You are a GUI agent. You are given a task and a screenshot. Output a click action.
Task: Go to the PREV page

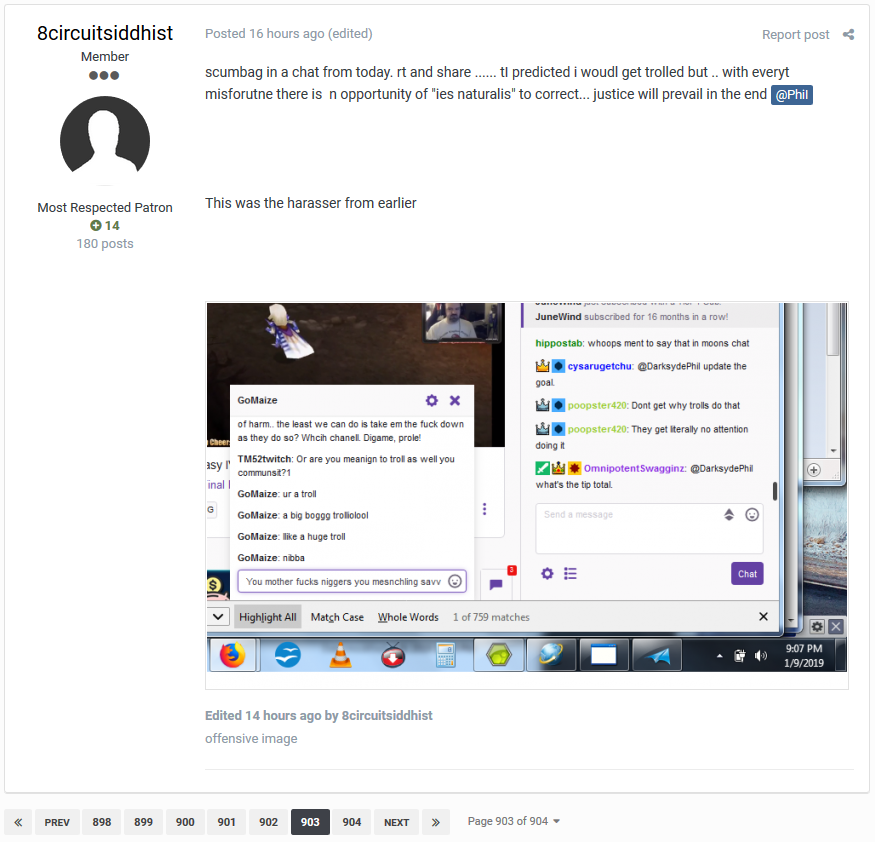pyautogui.click(x=57, y=822)
